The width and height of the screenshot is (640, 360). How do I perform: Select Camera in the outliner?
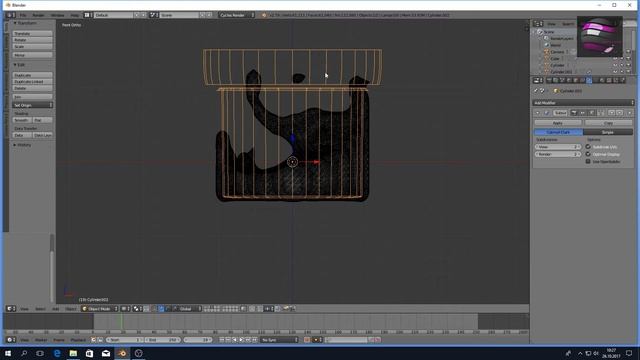click(x=557, y=52)
